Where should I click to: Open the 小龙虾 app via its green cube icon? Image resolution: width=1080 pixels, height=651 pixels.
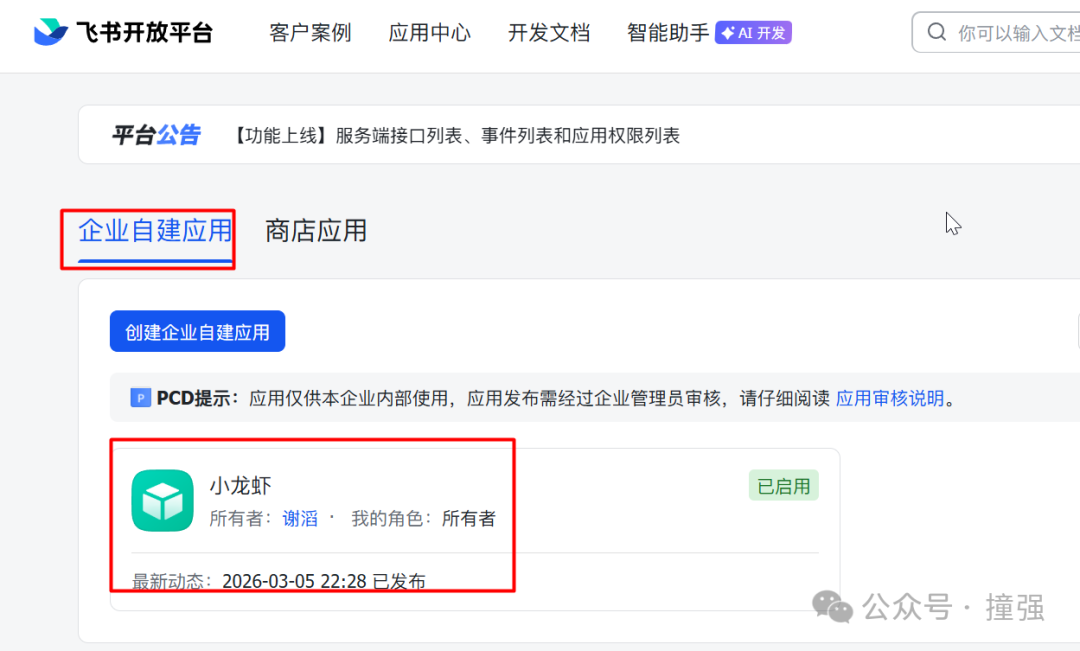162,500
